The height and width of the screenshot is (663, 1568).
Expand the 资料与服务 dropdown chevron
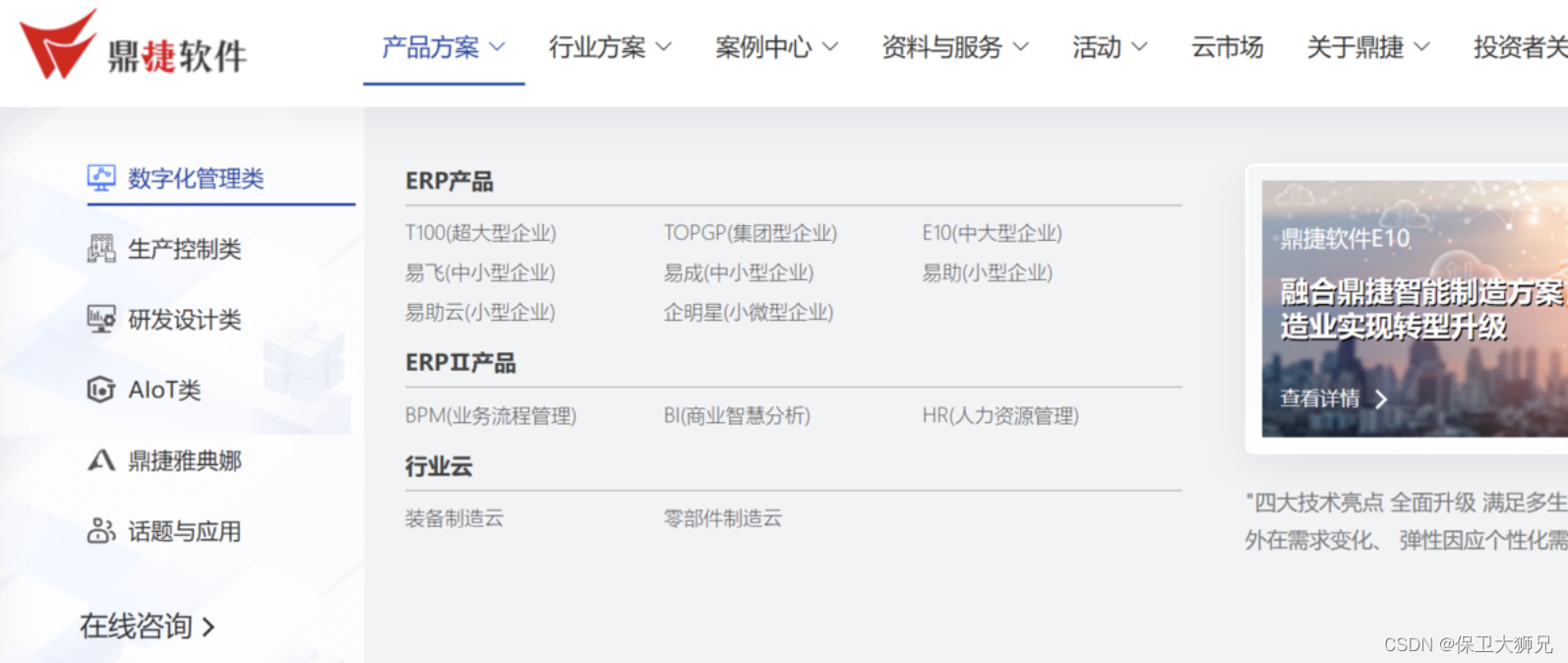click(1021, 46)
